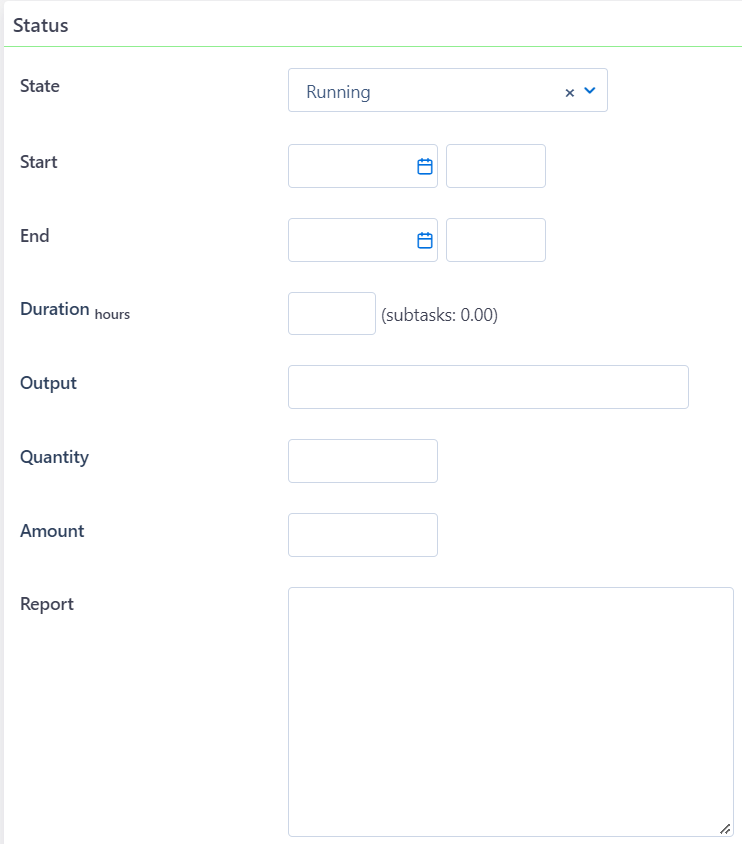Clear the Running state using the x icon
This screenshot has height=844, width=742.
[569, 91]
